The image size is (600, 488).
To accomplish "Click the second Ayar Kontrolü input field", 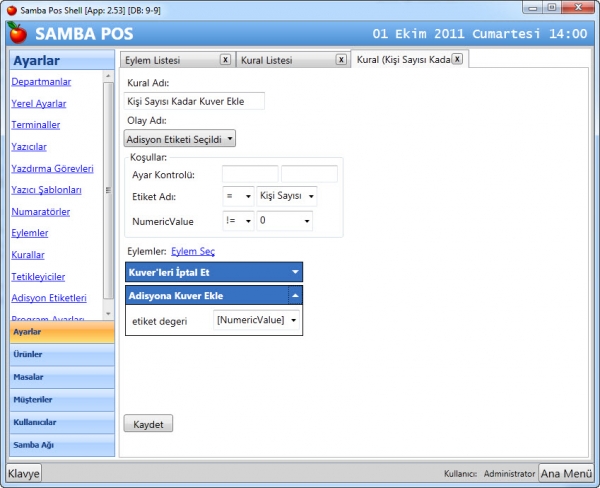I will click(x=309, y=174).
